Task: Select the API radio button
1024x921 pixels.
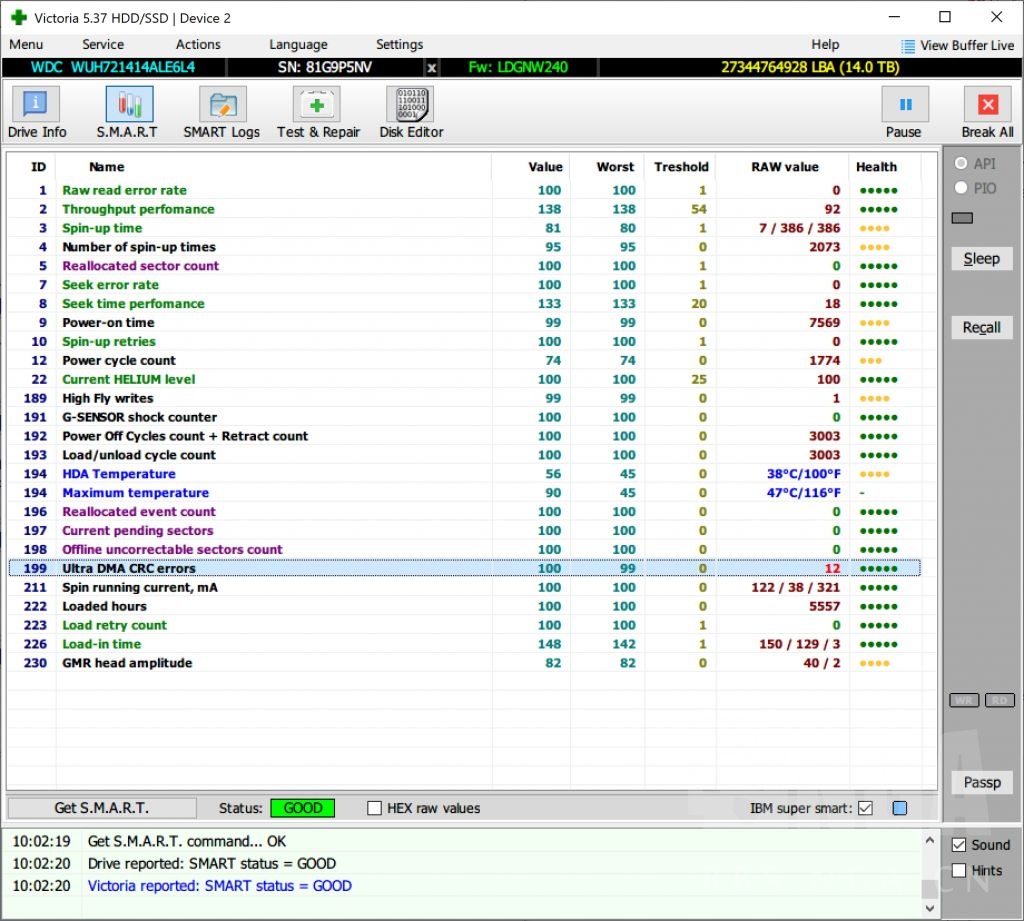Action: pyautogui.click(x=962, y=164)
